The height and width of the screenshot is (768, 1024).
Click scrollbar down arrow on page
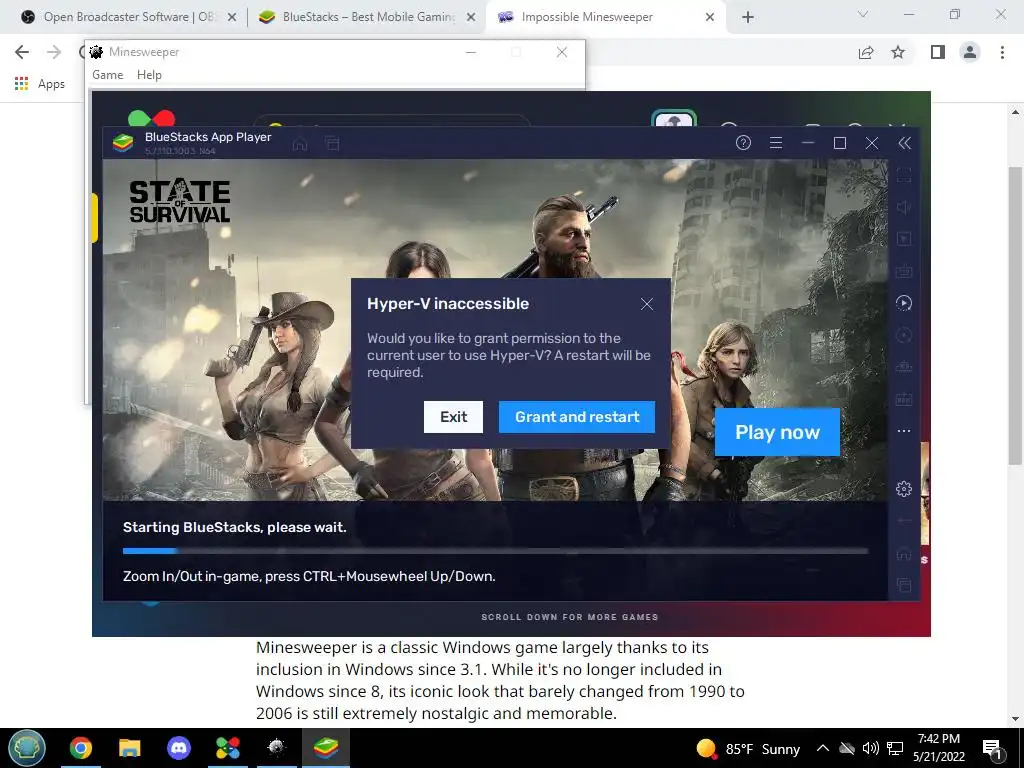1015,719
